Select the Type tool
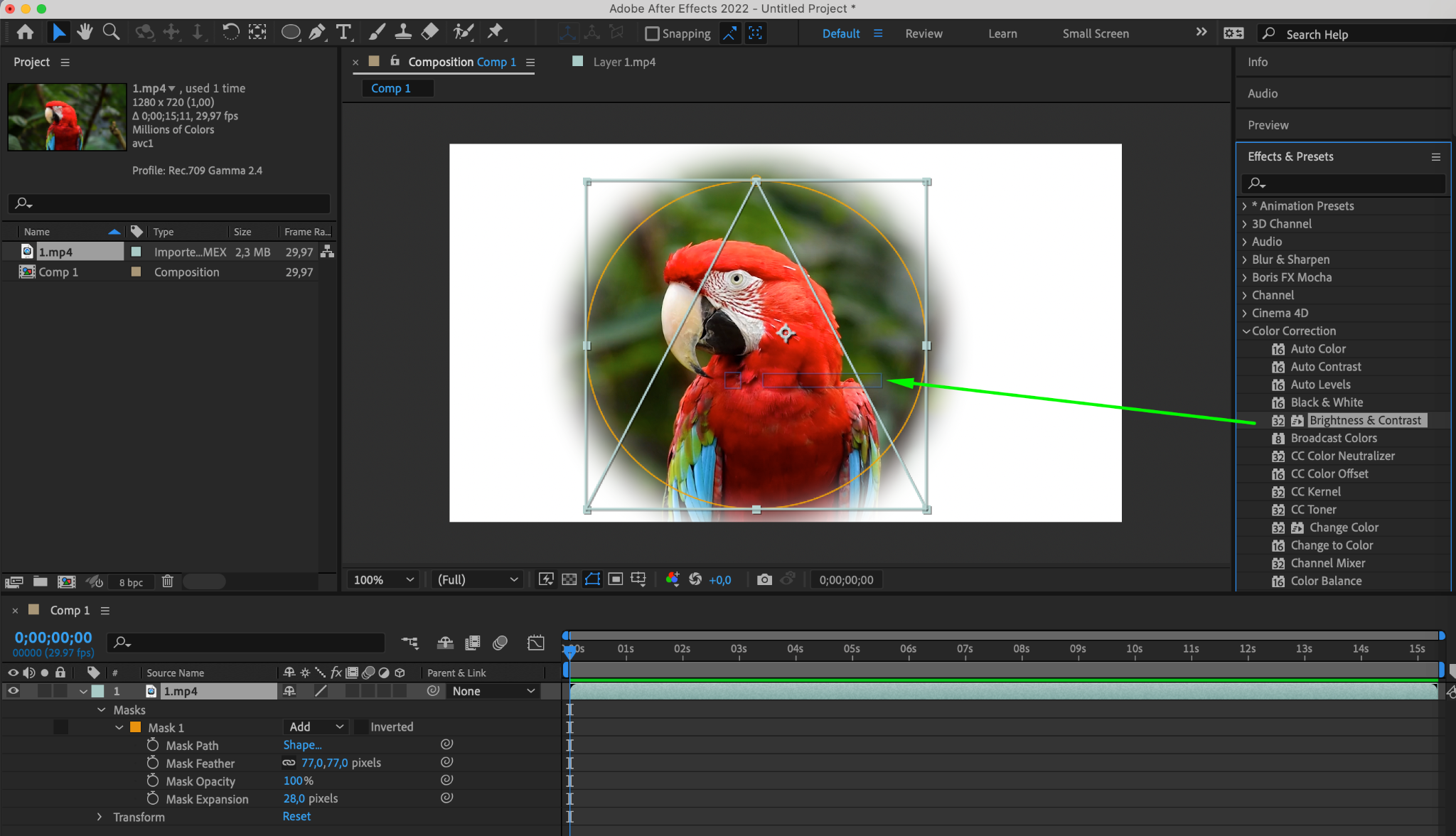Image resolution: width=1456 pixels, height=836 pixels. 343,32
